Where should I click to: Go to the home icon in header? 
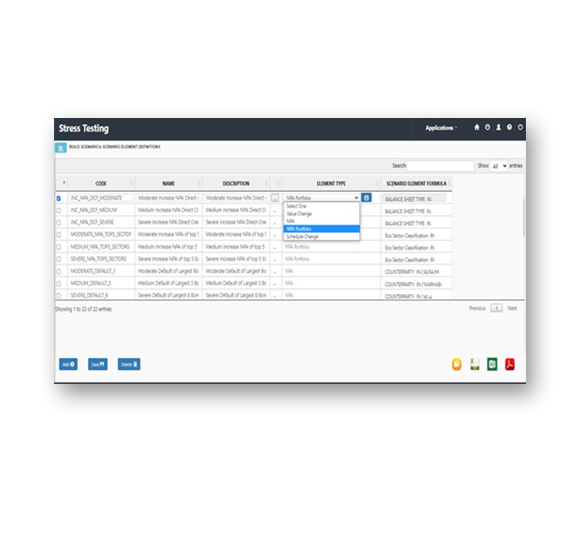pyautogui.click(x=476, y=127)
